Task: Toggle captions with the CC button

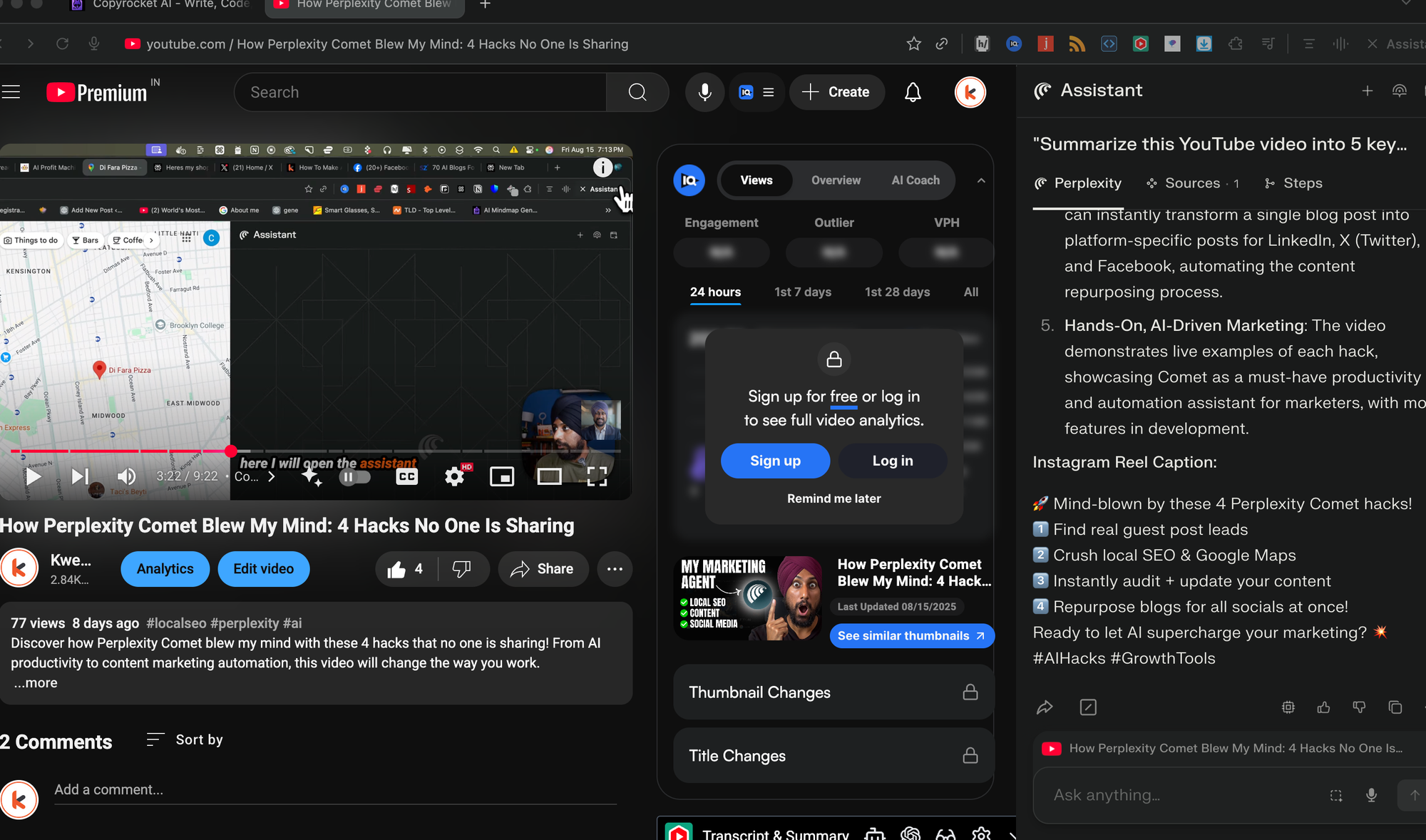Action: coord(406,477)
